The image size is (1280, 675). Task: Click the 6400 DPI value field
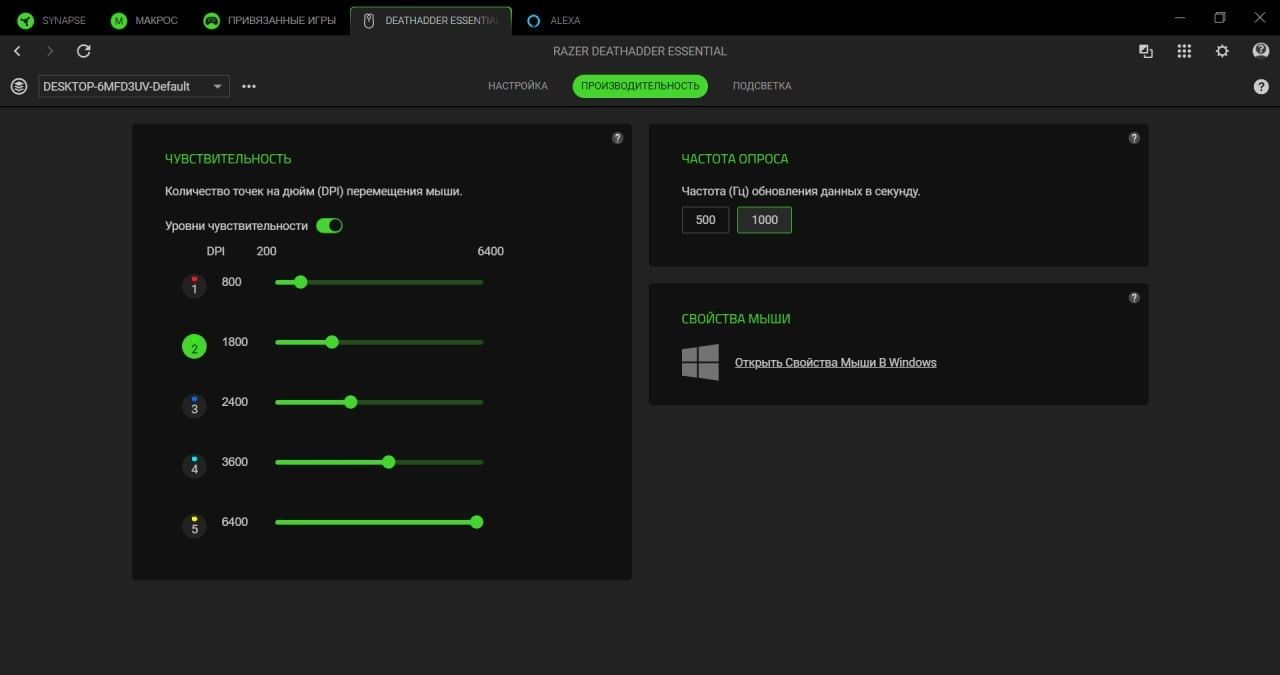[235, 522]
